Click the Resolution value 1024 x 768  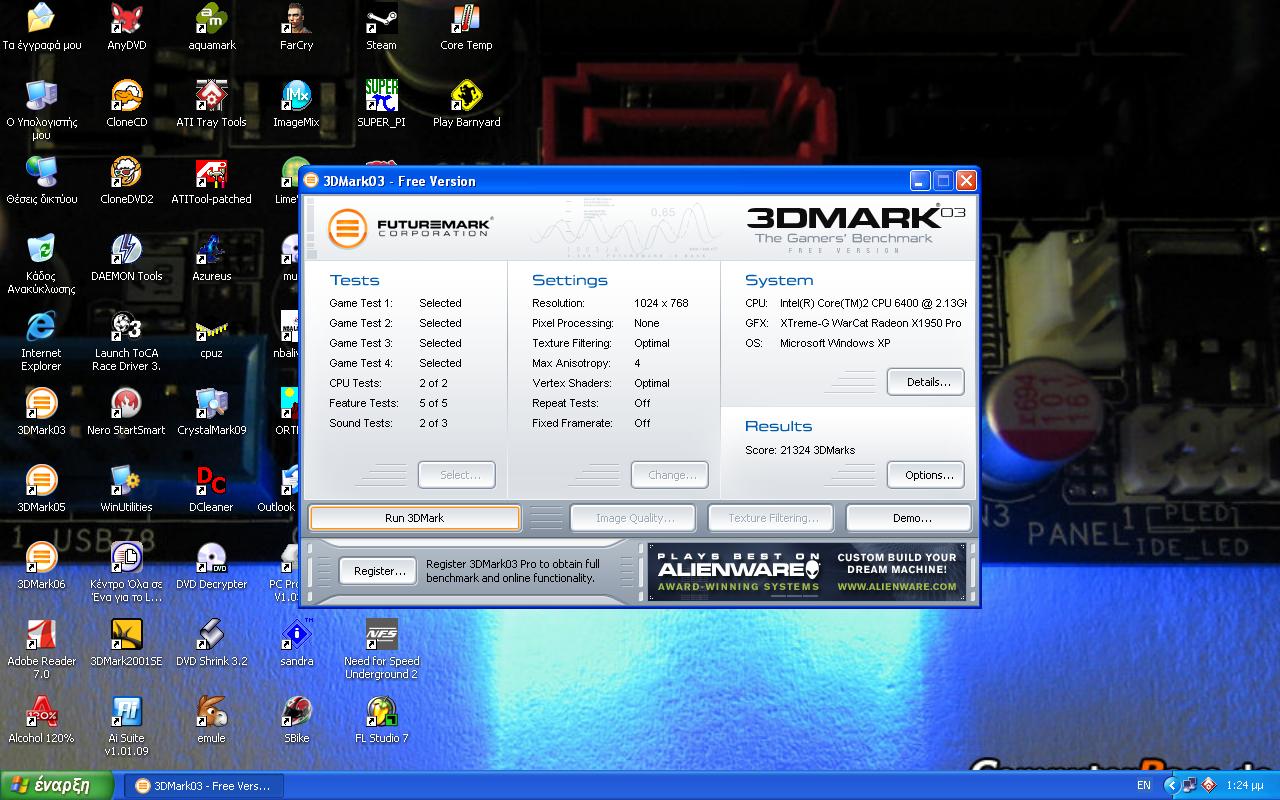click(x=661, y=303)
